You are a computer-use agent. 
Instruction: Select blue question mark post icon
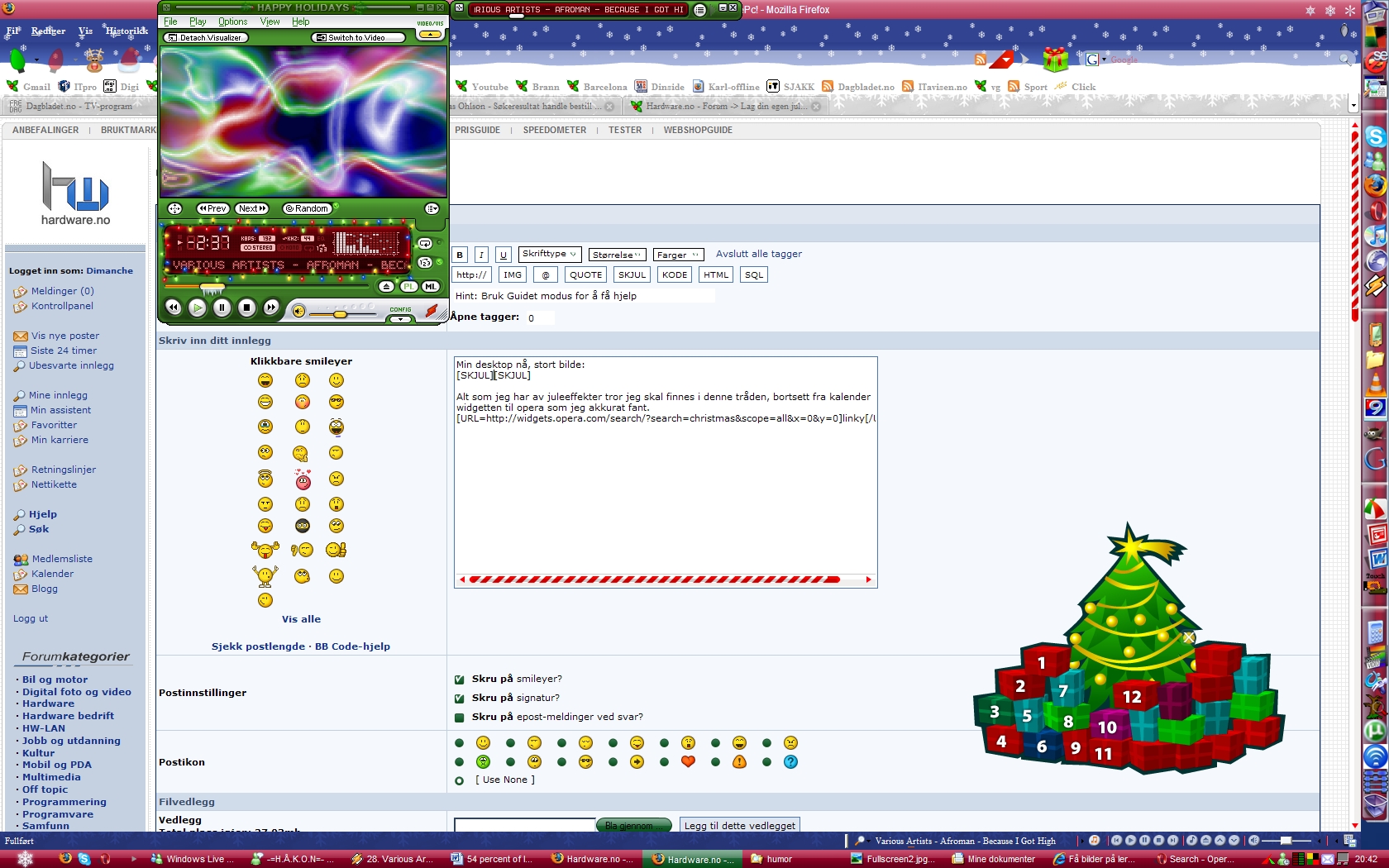tap(790, 761)
